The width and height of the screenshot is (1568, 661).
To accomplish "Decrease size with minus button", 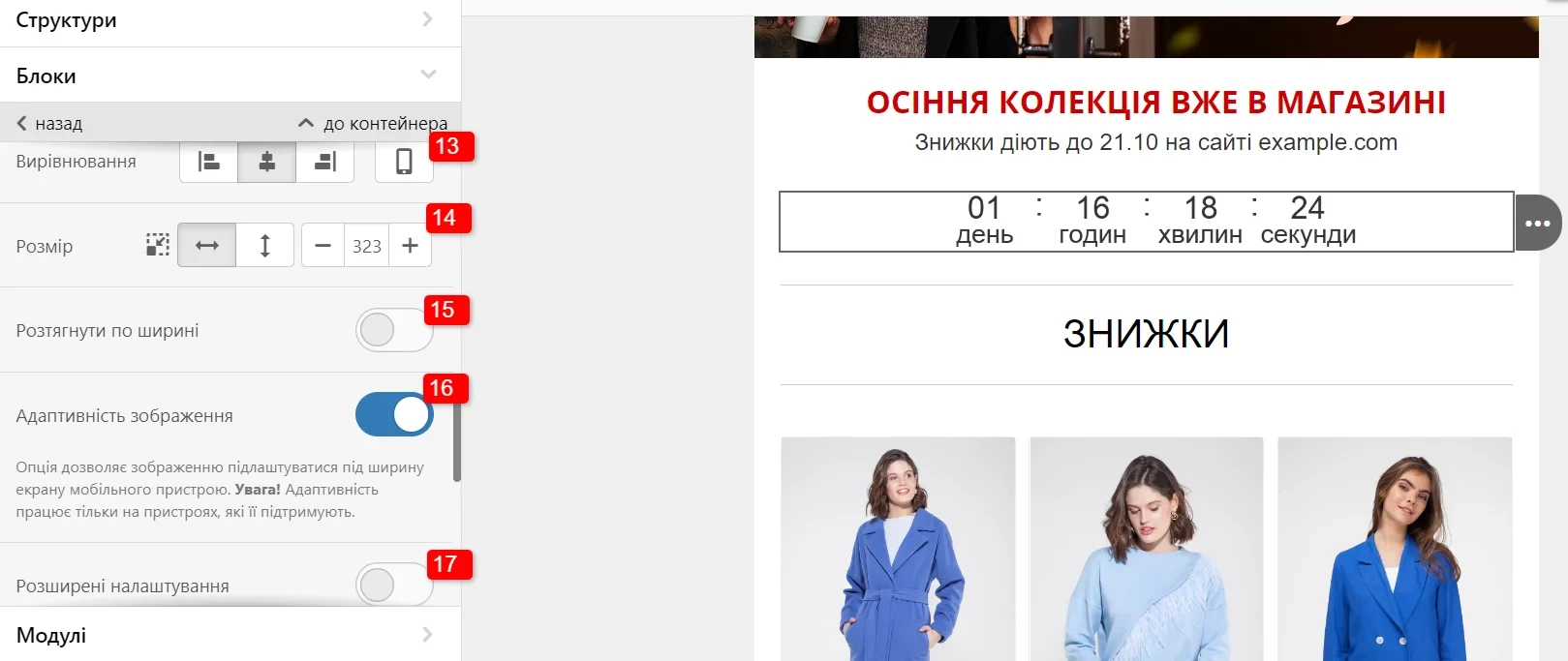I will coord(323,246).
